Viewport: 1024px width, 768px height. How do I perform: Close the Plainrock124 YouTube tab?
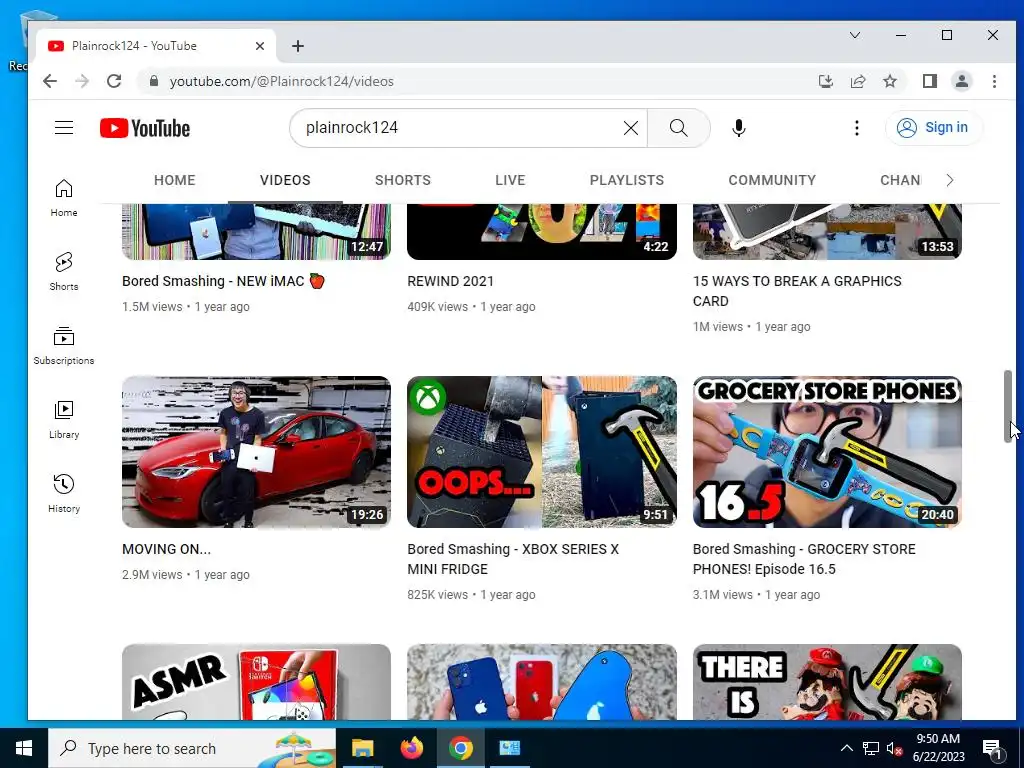[x=260, y=46]
